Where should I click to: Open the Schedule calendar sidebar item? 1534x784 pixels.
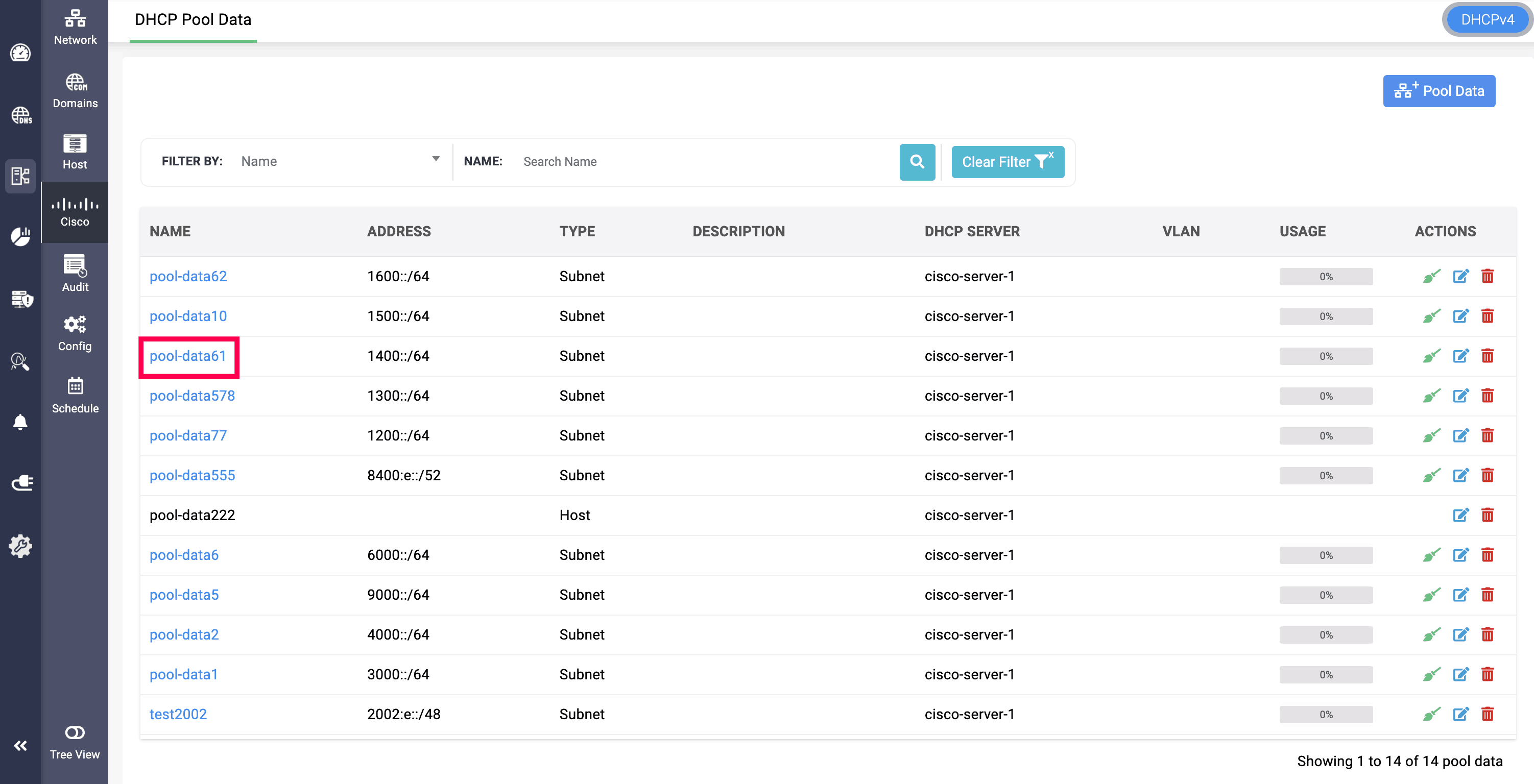pyautogui.click(x=75, y=395)
